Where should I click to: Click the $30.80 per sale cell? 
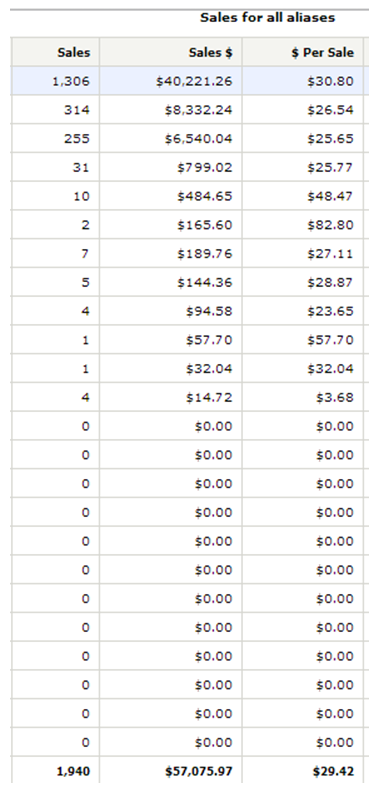click(x=302, y=81)
